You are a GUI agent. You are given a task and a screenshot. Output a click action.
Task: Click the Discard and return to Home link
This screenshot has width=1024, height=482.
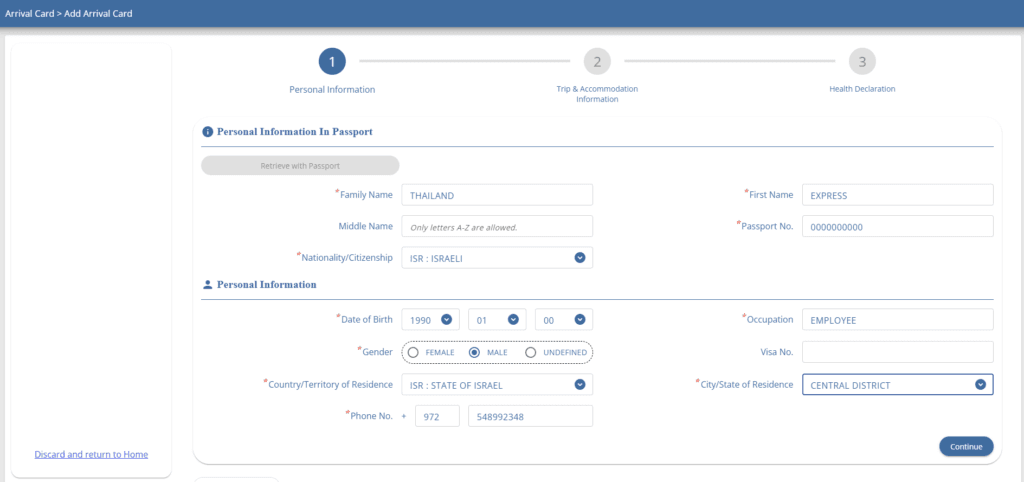coord(91,454)
